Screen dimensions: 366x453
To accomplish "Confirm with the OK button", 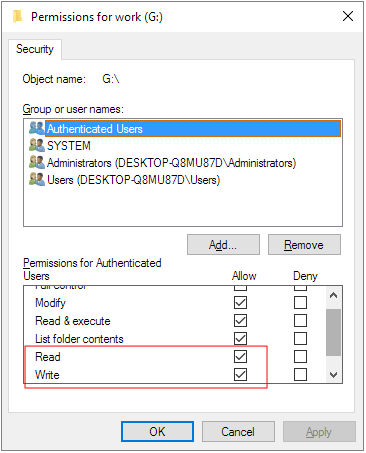I will [157, 432].
